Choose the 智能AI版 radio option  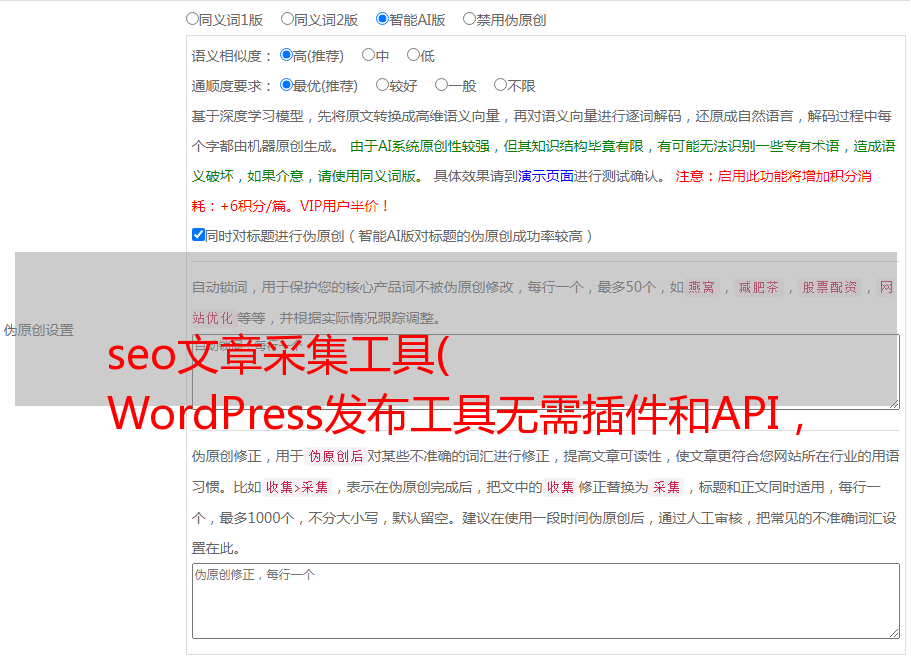(382, 19)
